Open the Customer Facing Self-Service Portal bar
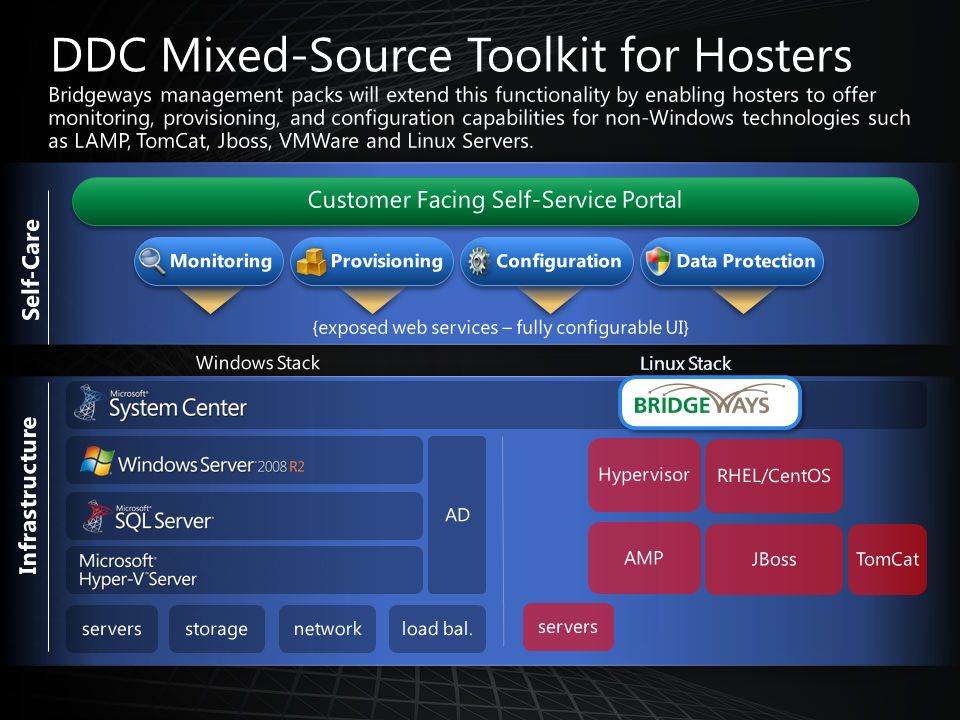Viewport: 960px width, 720px height. (x=495, y=201)
